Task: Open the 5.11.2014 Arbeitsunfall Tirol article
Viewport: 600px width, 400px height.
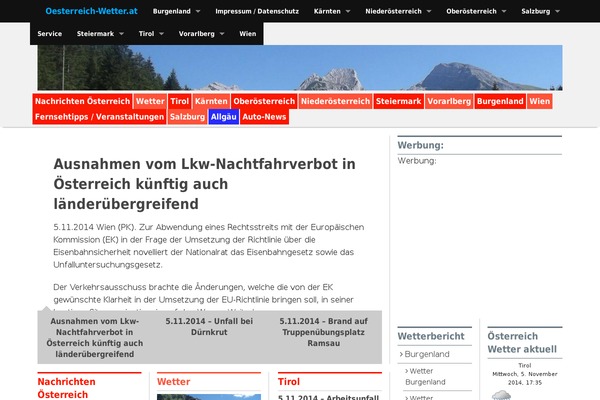Action: click(329, 397)
